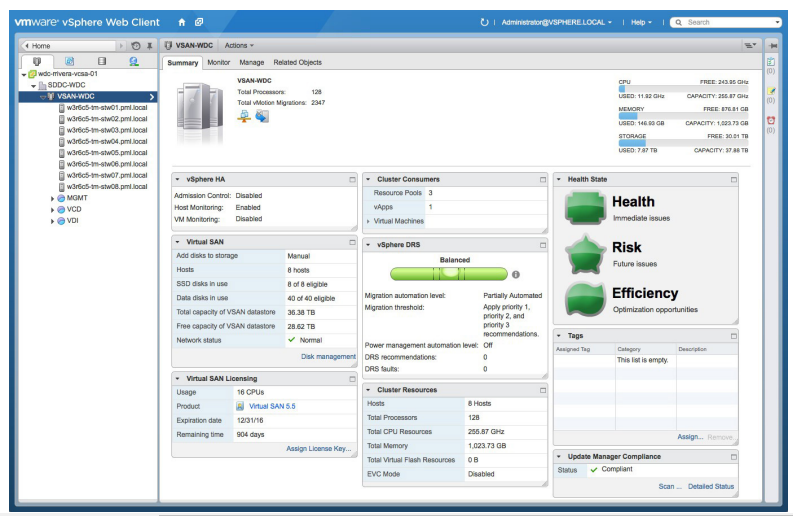Open the new window link icon in header
This screenshot has height=516, width=793.
199,22
